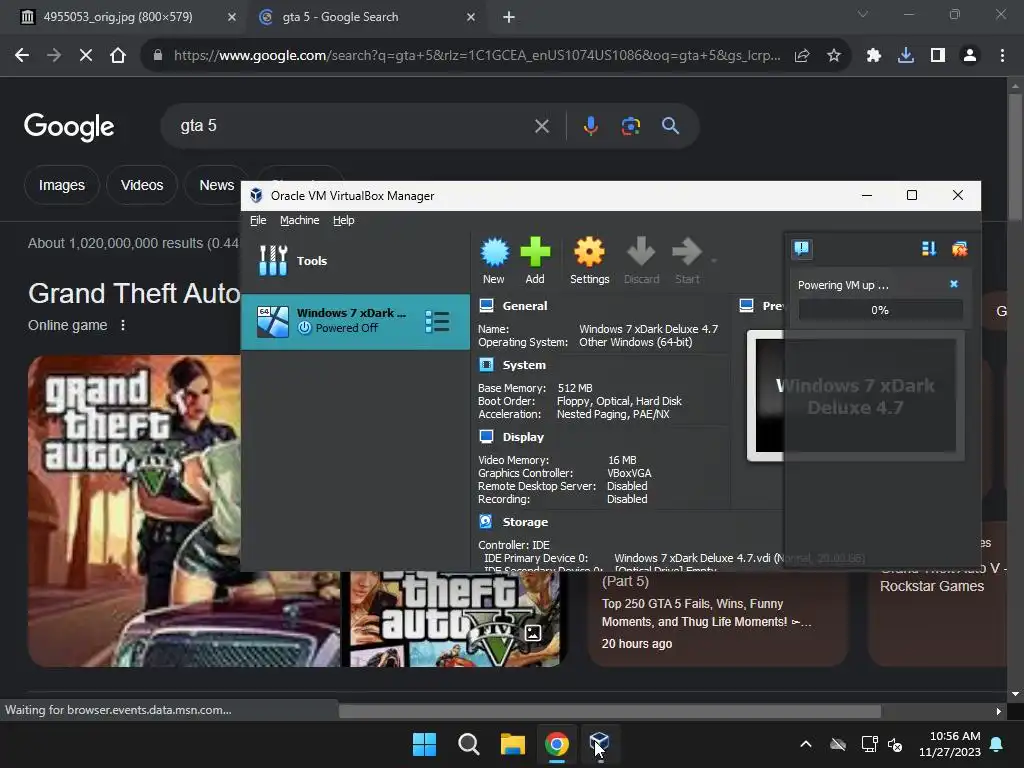Open the three-dot menu next to Online game
Screen dimensions: 1024x768
point(123,325)
